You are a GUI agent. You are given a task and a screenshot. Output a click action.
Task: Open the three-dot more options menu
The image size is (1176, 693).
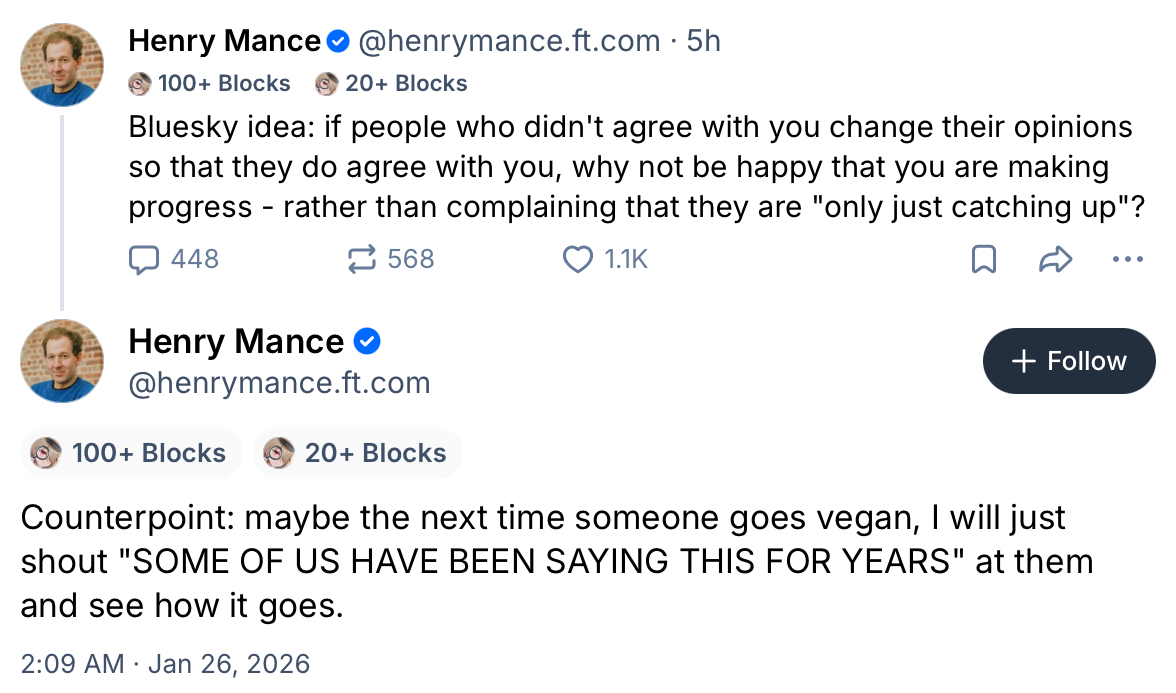[x=1127, y=260]
